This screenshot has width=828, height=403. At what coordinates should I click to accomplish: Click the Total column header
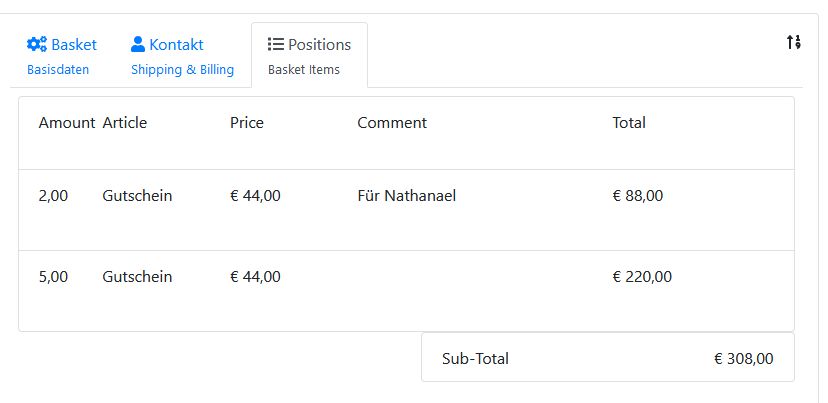[629, 123]
